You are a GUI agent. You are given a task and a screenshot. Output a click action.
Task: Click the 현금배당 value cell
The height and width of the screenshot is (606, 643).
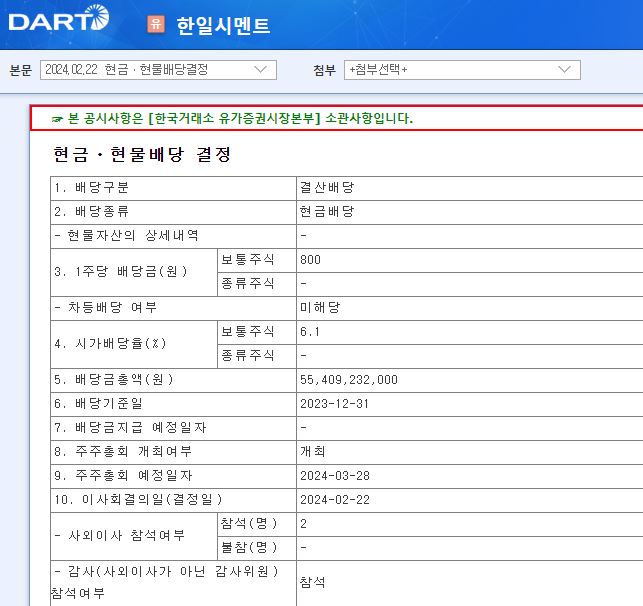[x=470, y=212]
